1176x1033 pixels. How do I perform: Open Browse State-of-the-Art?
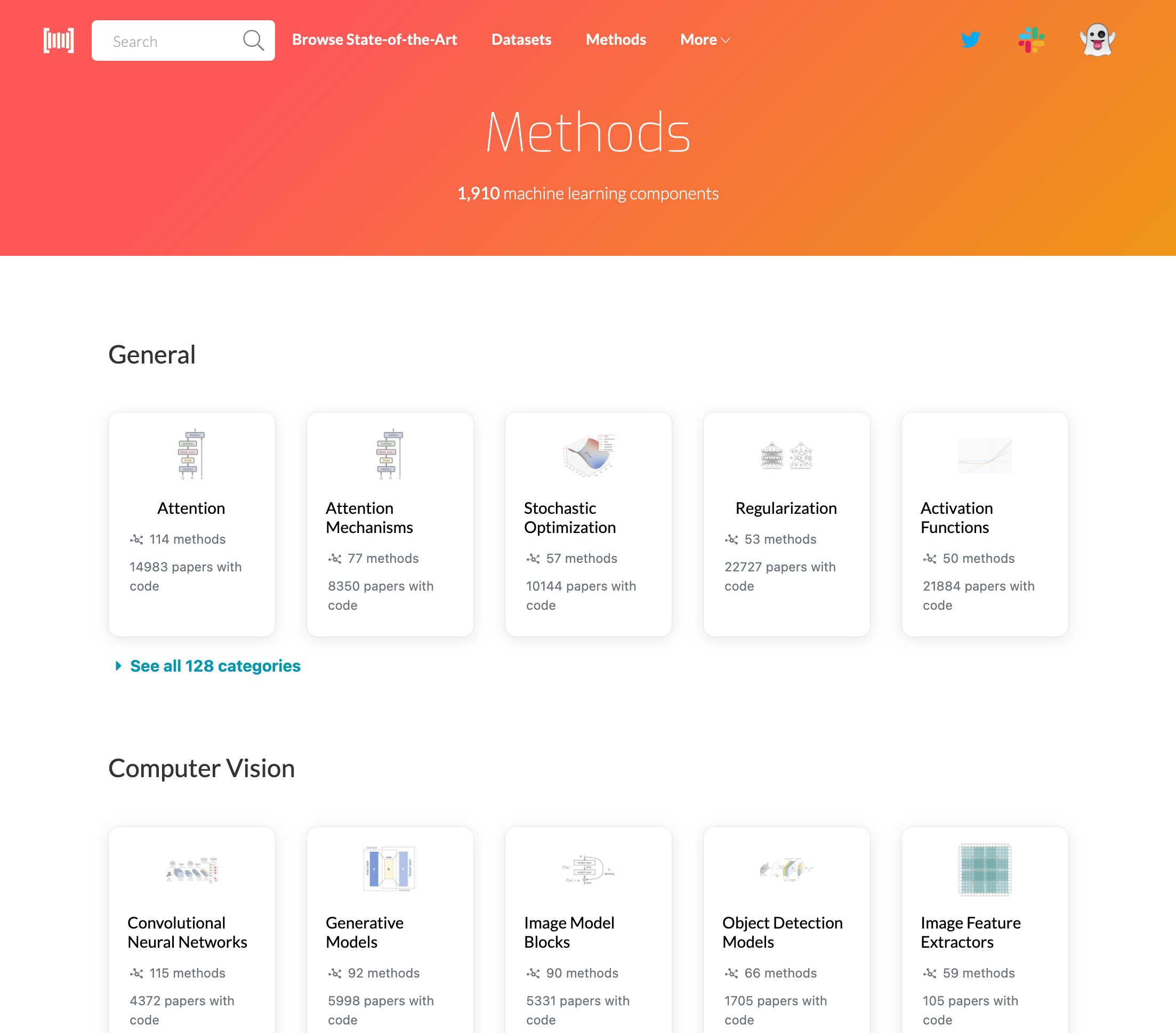[x=375, y=39]
